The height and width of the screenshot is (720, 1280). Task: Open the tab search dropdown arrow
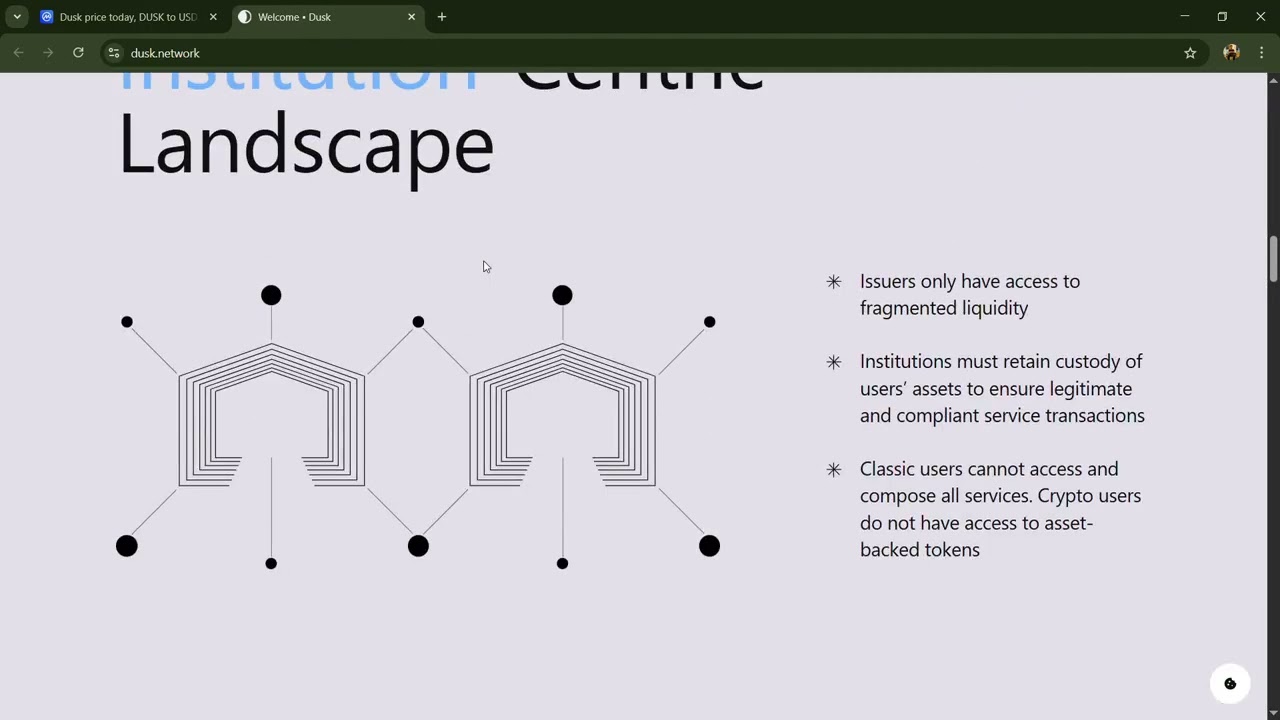pyautogui.click(x=17, y=17)
